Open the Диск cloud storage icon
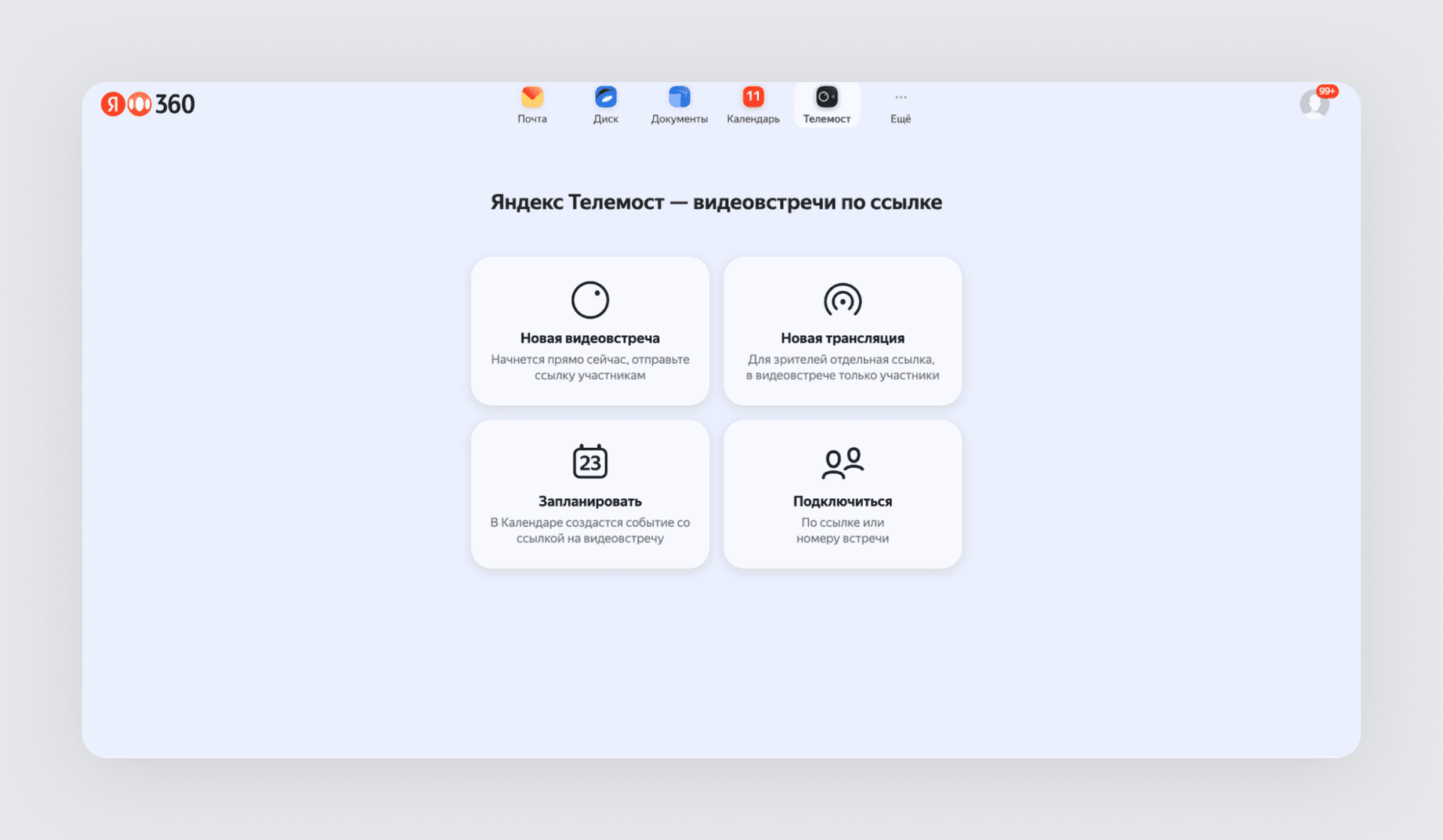1443x840 pixels. click(606, 97)
